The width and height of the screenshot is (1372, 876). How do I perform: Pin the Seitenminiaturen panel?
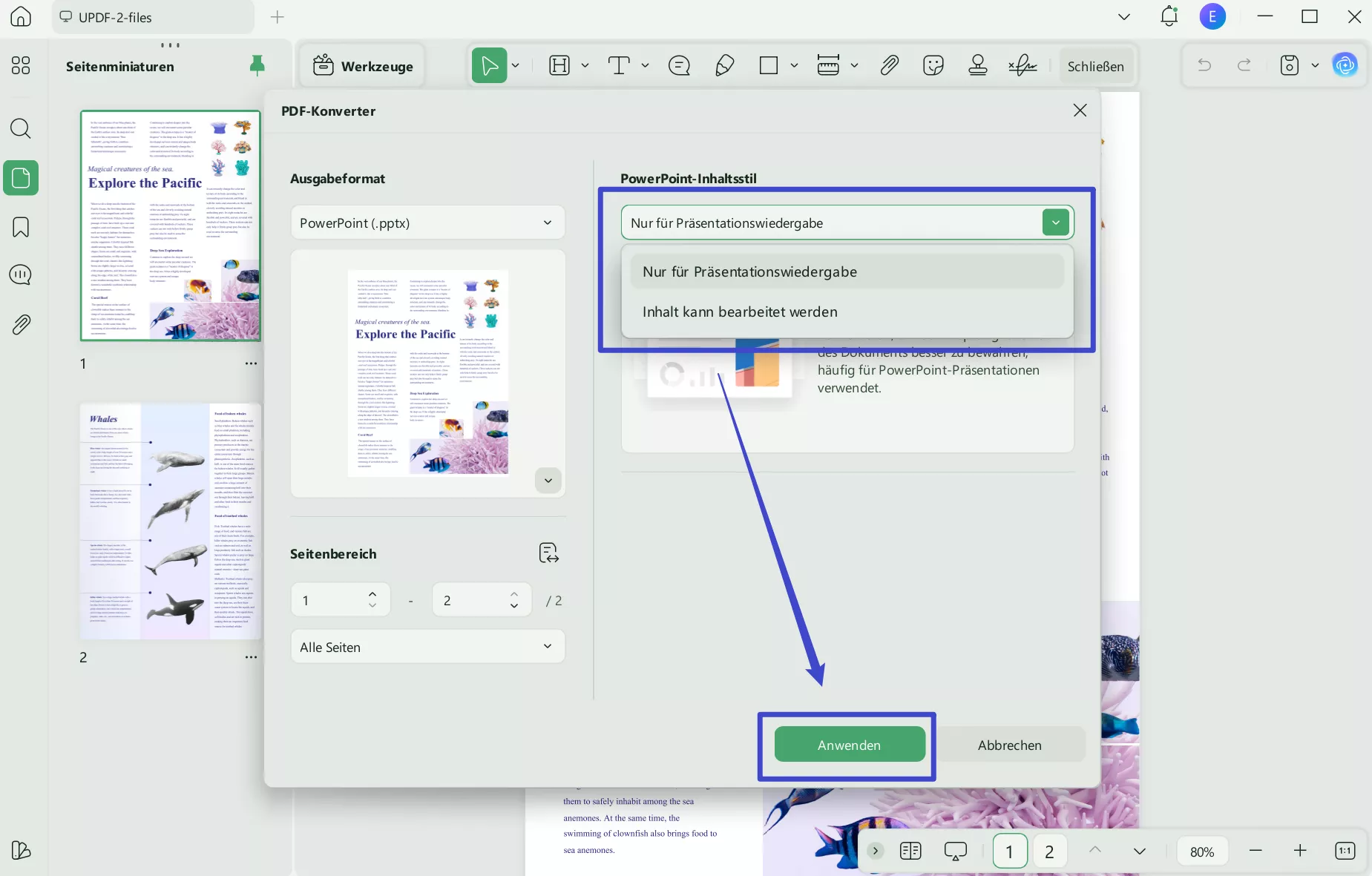click(257, 65)
